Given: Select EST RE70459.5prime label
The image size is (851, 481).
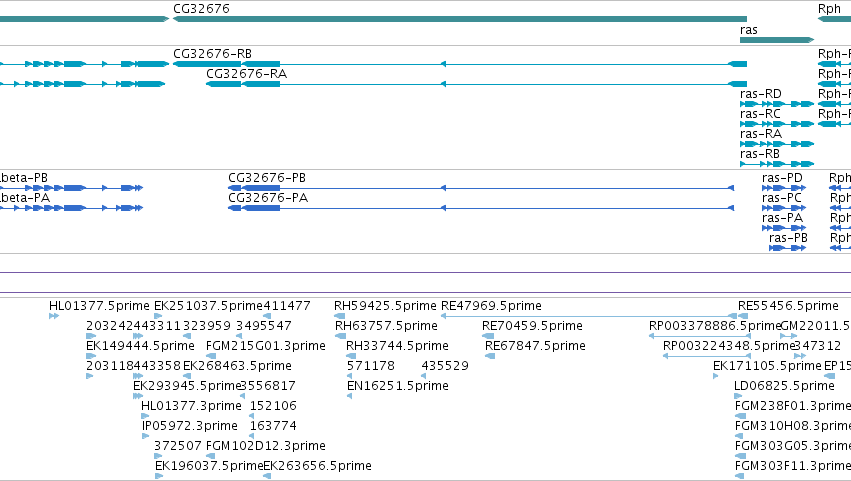Looking at the screenshot, I should [x=532, y=326].
